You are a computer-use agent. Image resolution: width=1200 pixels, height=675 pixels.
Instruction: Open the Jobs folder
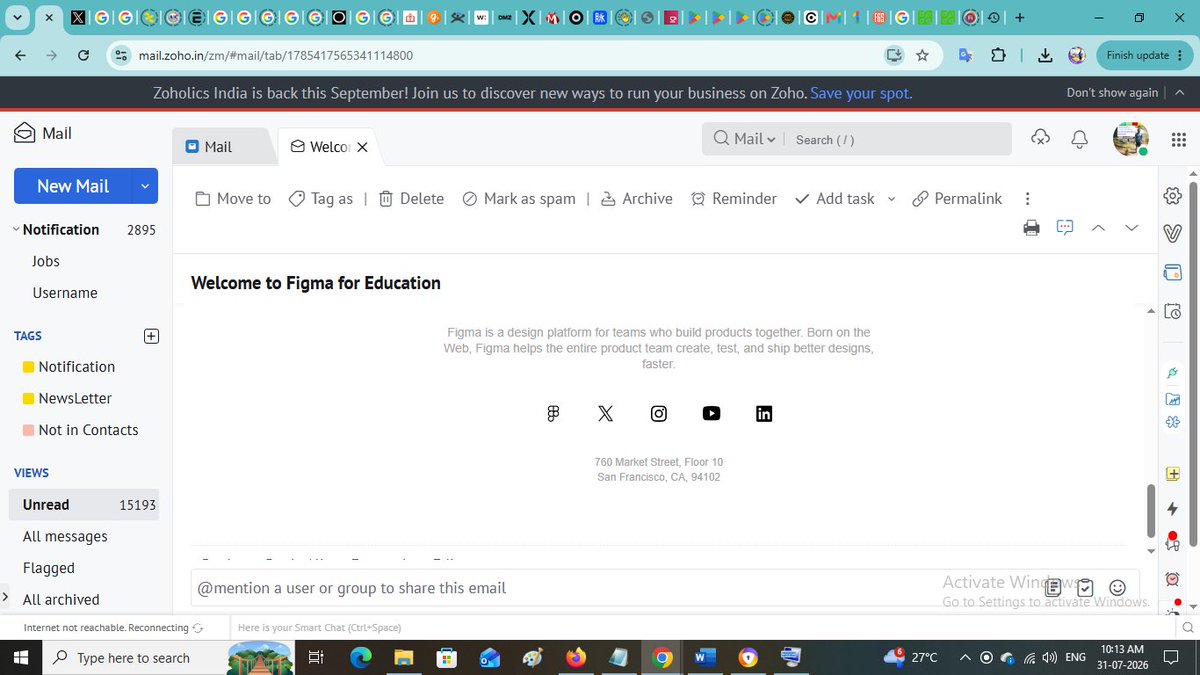click(46, 261)
